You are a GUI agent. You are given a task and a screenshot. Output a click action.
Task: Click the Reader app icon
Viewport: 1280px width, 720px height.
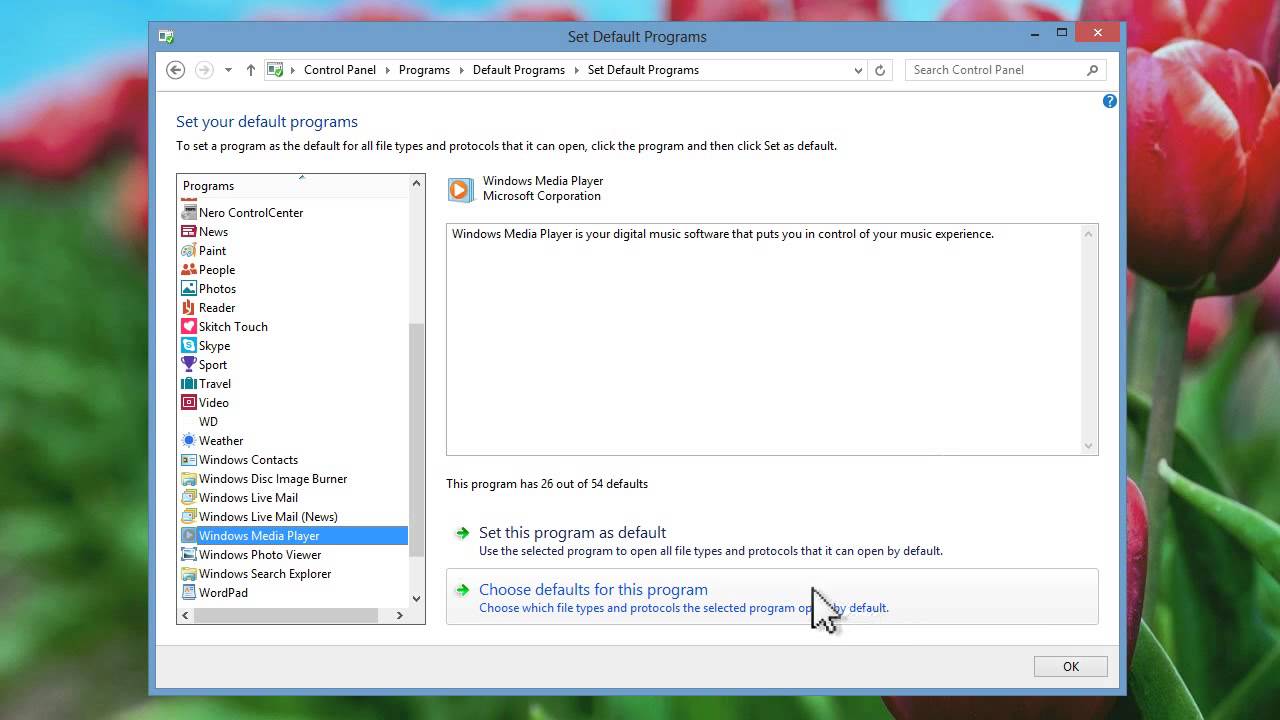click(189, 307)
